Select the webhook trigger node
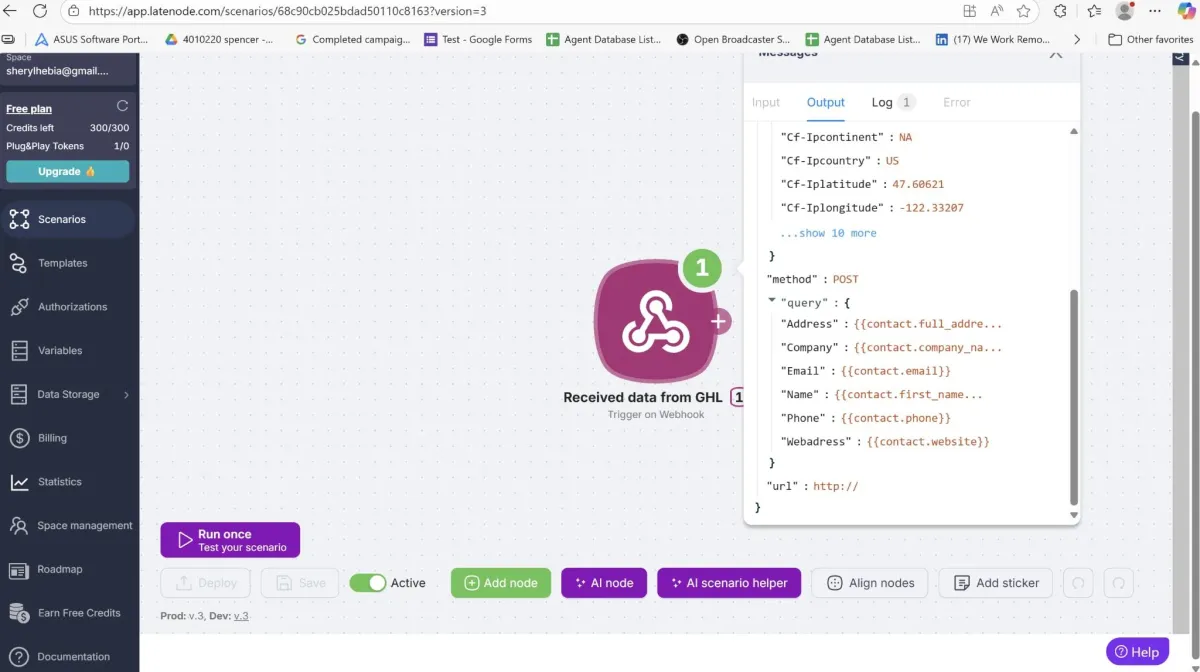The width and height of the screenshot is (1200, 672). click(655, 319)
